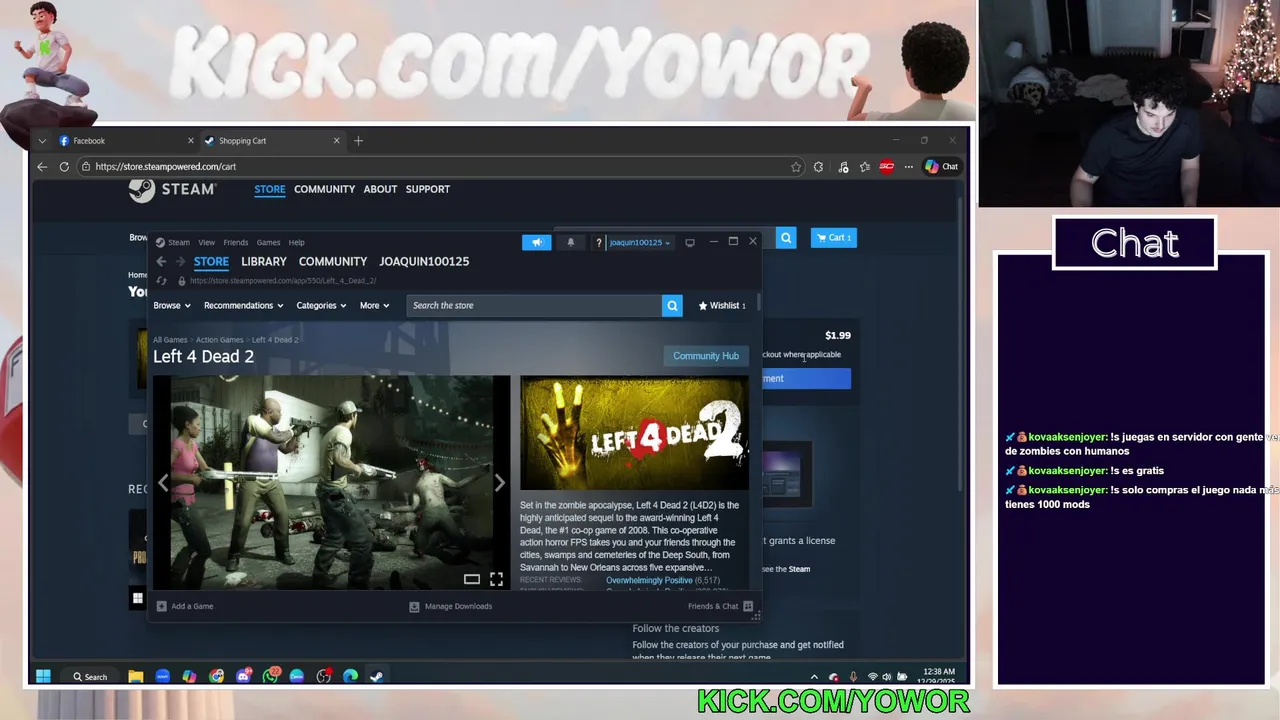Screen dimensions: 1280x720
Task: Open Steam notifications bell
Action: [571, 242]
